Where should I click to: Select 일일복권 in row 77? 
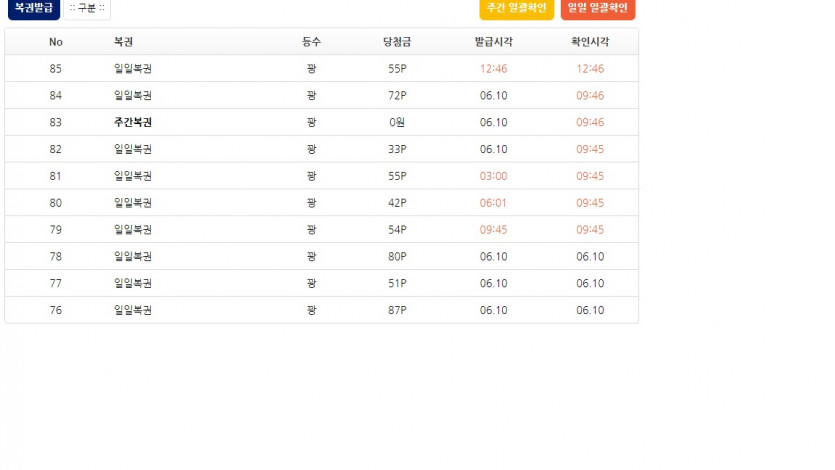133,284
